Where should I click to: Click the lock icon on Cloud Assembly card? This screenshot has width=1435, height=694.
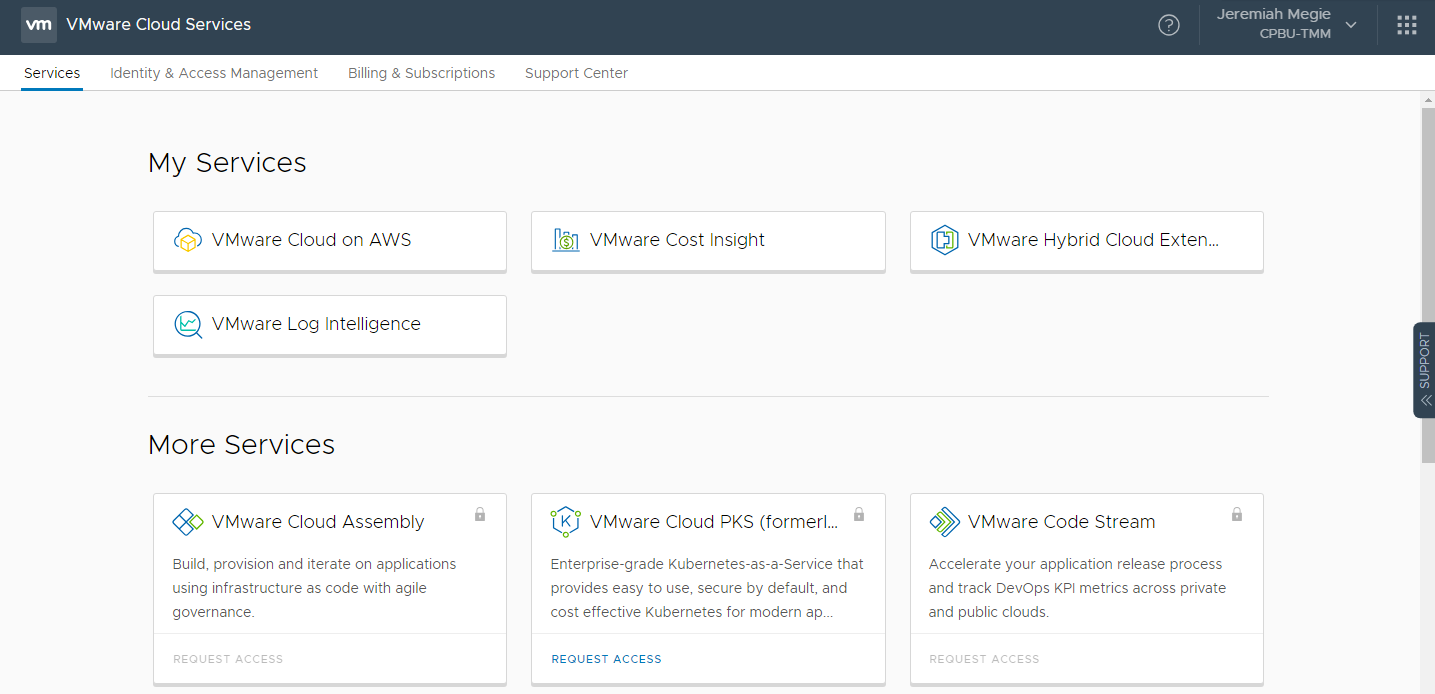click(x=480, y=514)
